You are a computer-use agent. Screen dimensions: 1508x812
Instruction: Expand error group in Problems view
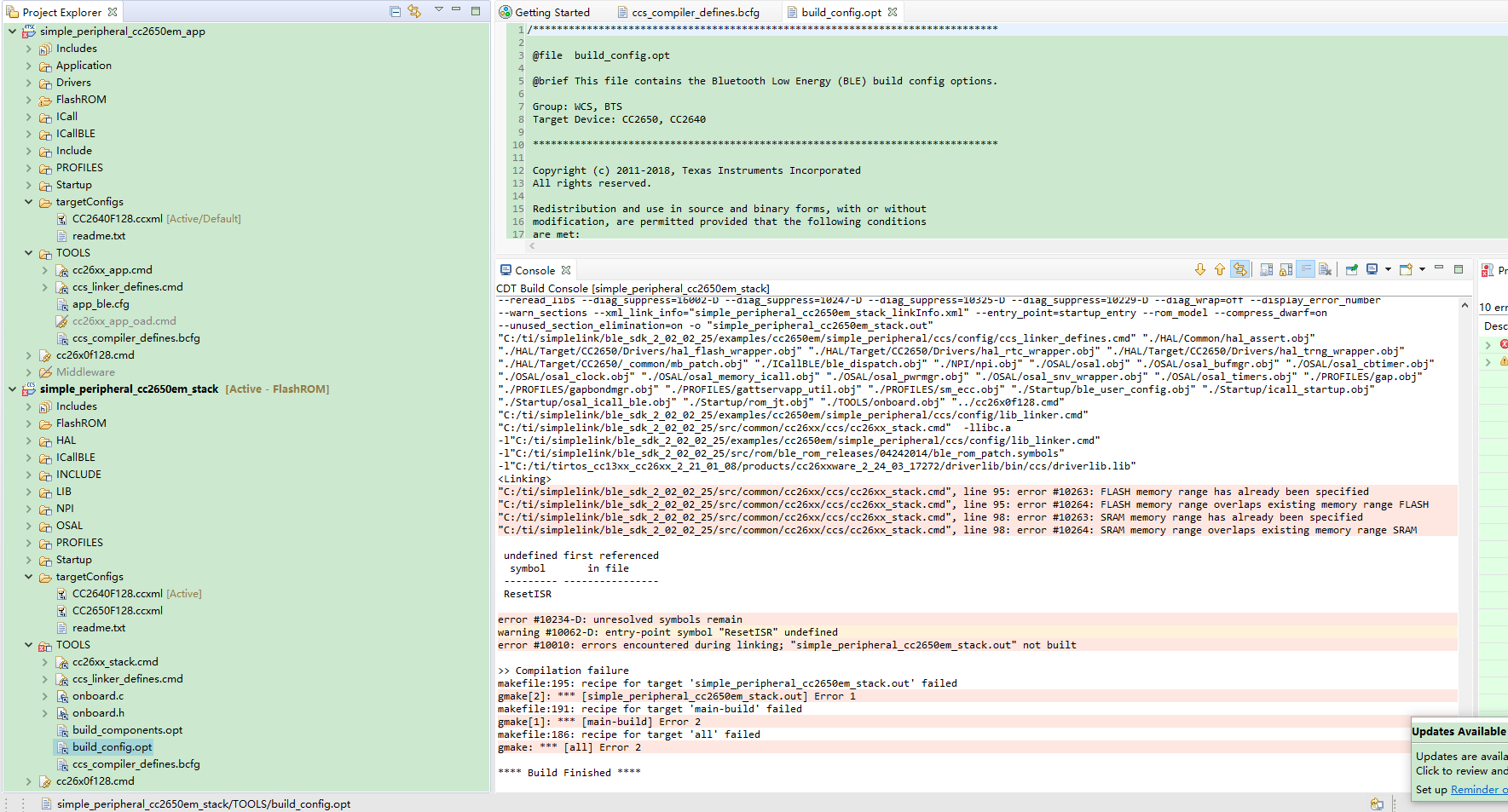[x=1488, y=344]
